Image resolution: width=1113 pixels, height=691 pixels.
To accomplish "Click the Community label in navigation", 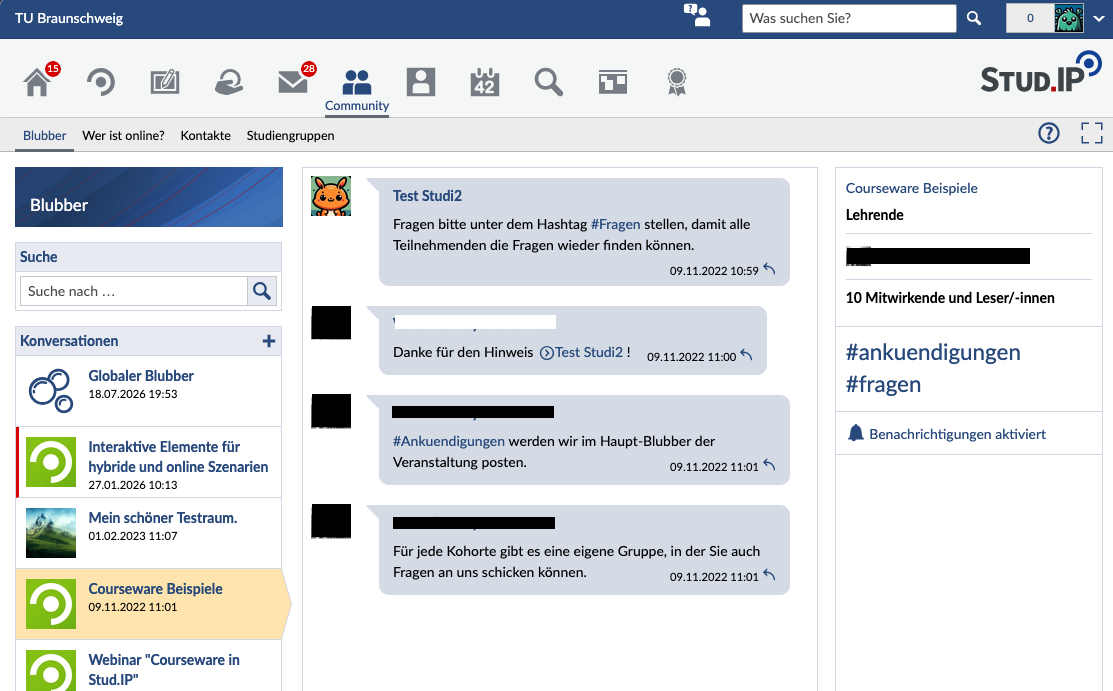I will pyautogui.click(x=356, y=105).
